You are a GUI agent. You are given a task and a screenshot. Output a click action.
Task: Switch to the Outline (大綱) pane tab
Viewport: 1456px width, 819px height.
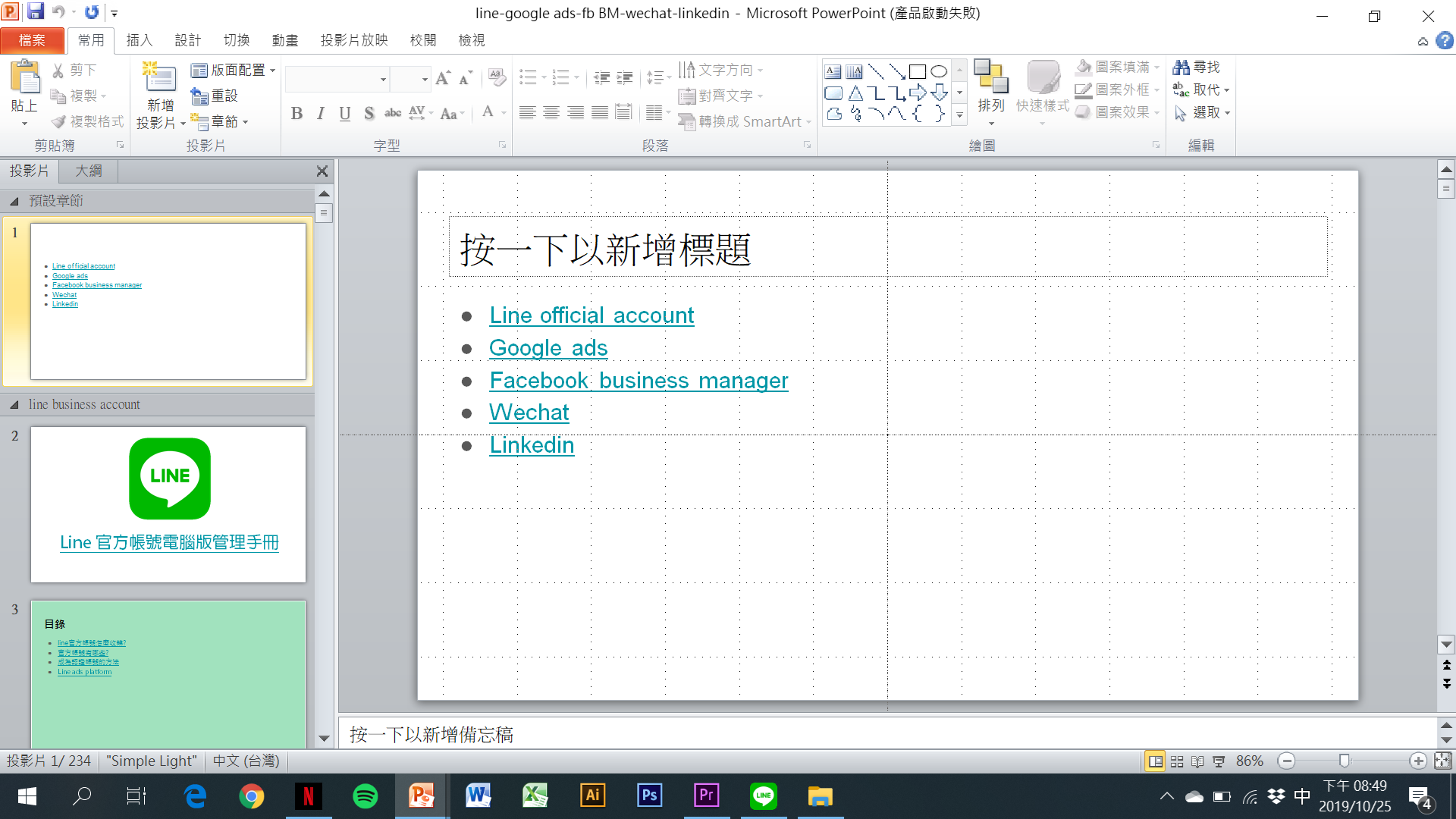tap(88, 171)
